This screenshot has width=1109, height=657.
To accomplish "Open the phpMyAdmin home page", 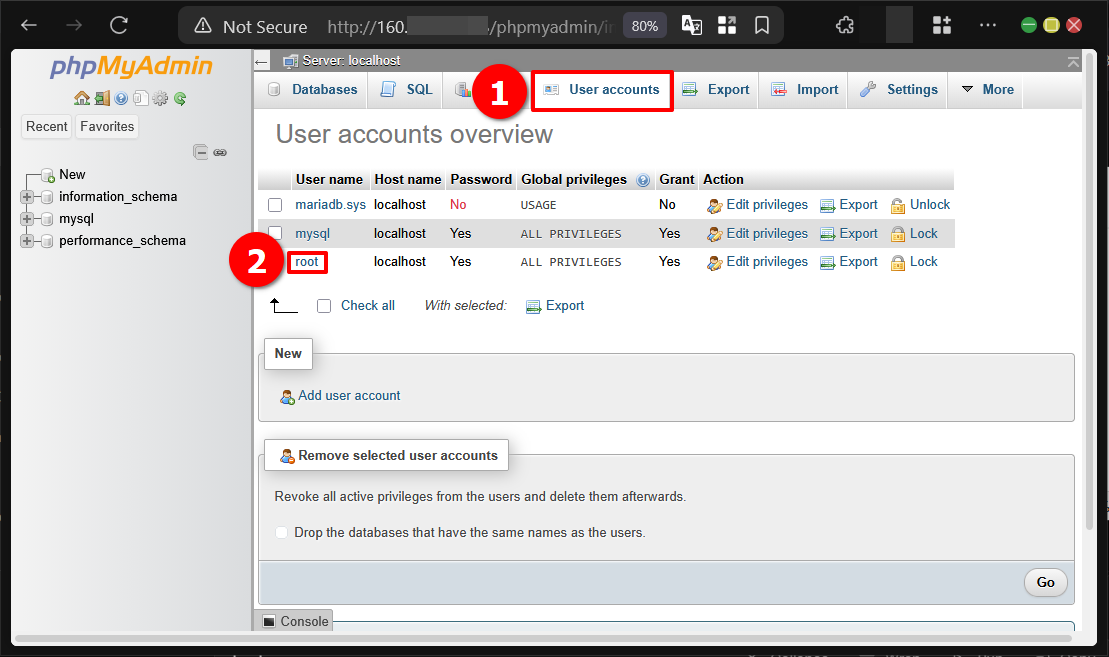I will point(82,98).
